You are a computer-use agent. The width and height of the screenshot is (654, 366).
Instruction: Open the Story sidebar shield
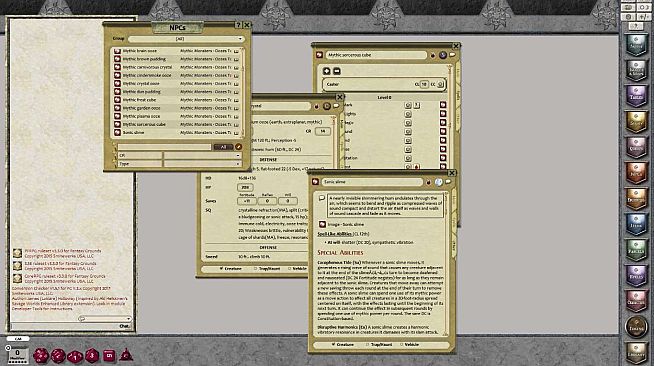pyautogui.click(x=636, y=121)
